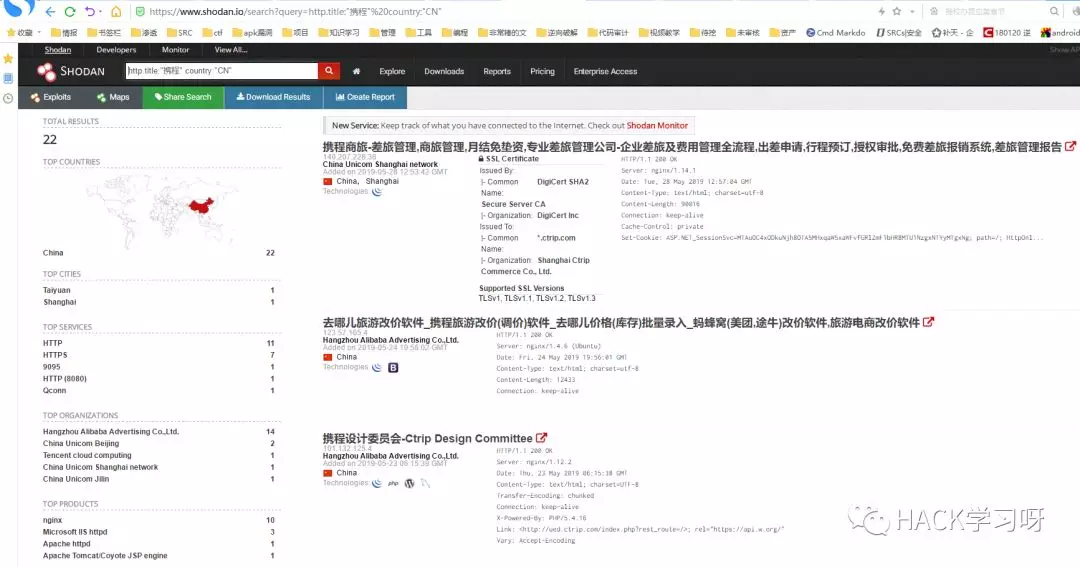Viewport: 1080px width, 567px height.
Task: Open dropdown arrow next to undo-close button
Action: coord(101,12)
